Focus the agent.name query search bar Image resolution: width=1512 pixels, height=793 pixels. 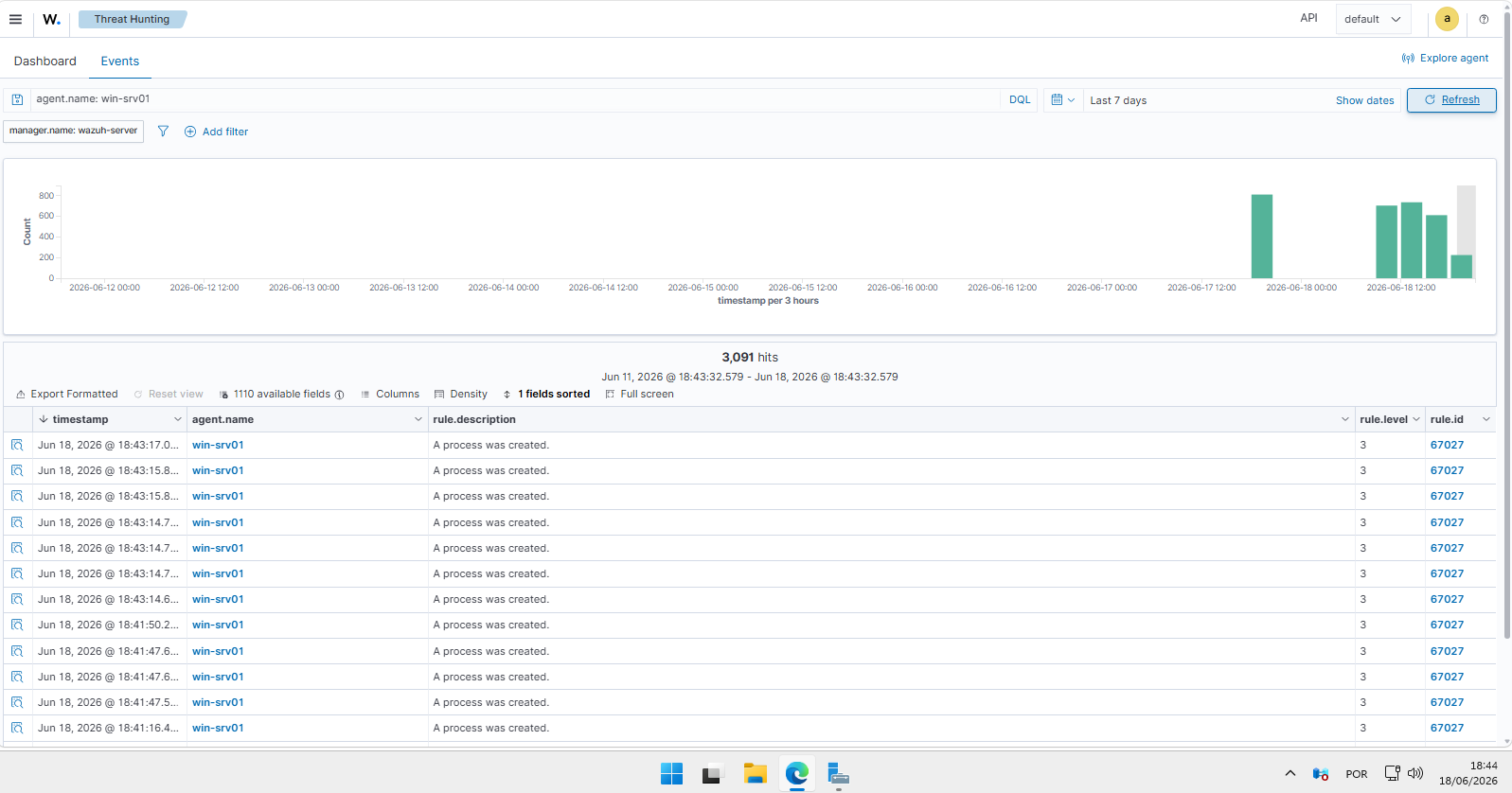(516, 99)
